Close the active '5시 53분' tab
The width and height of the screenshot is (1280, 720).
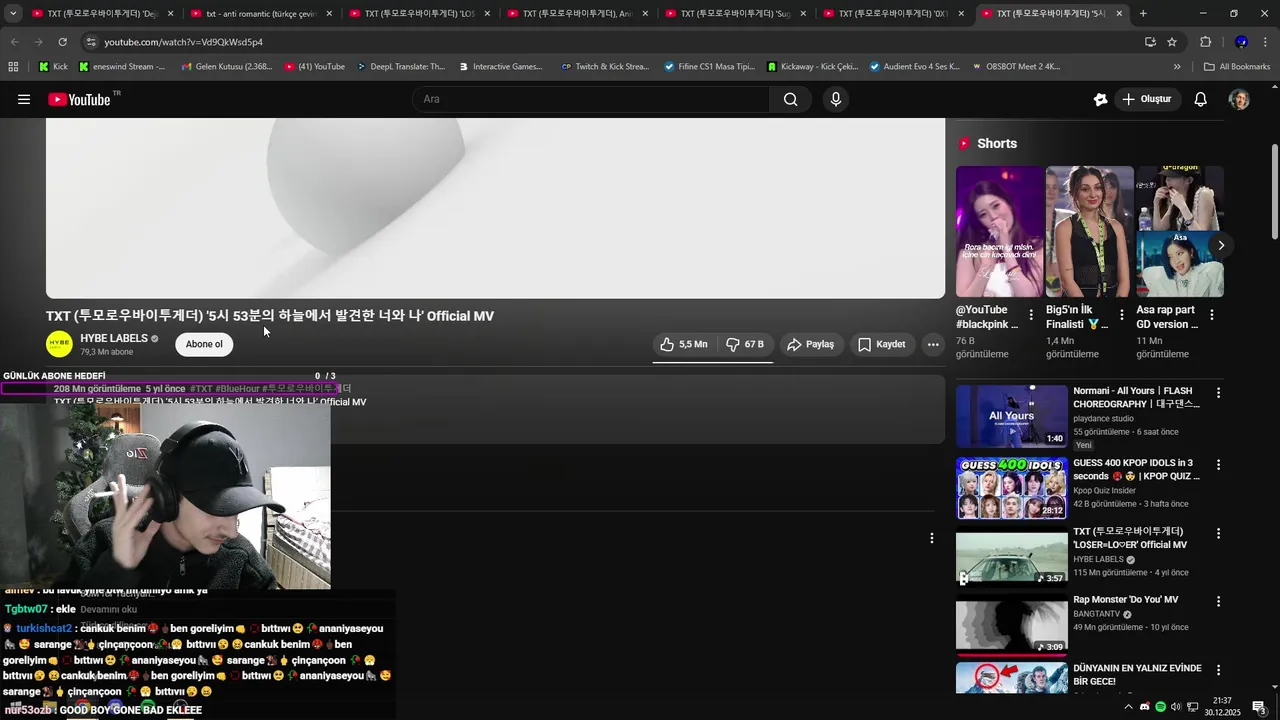pos(1119,14)
